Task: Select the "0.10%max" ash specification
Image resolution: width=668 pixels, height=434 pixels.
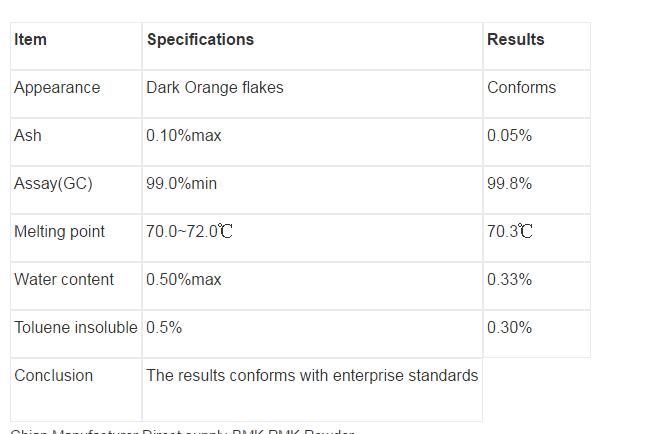Action: click(184, 136)
